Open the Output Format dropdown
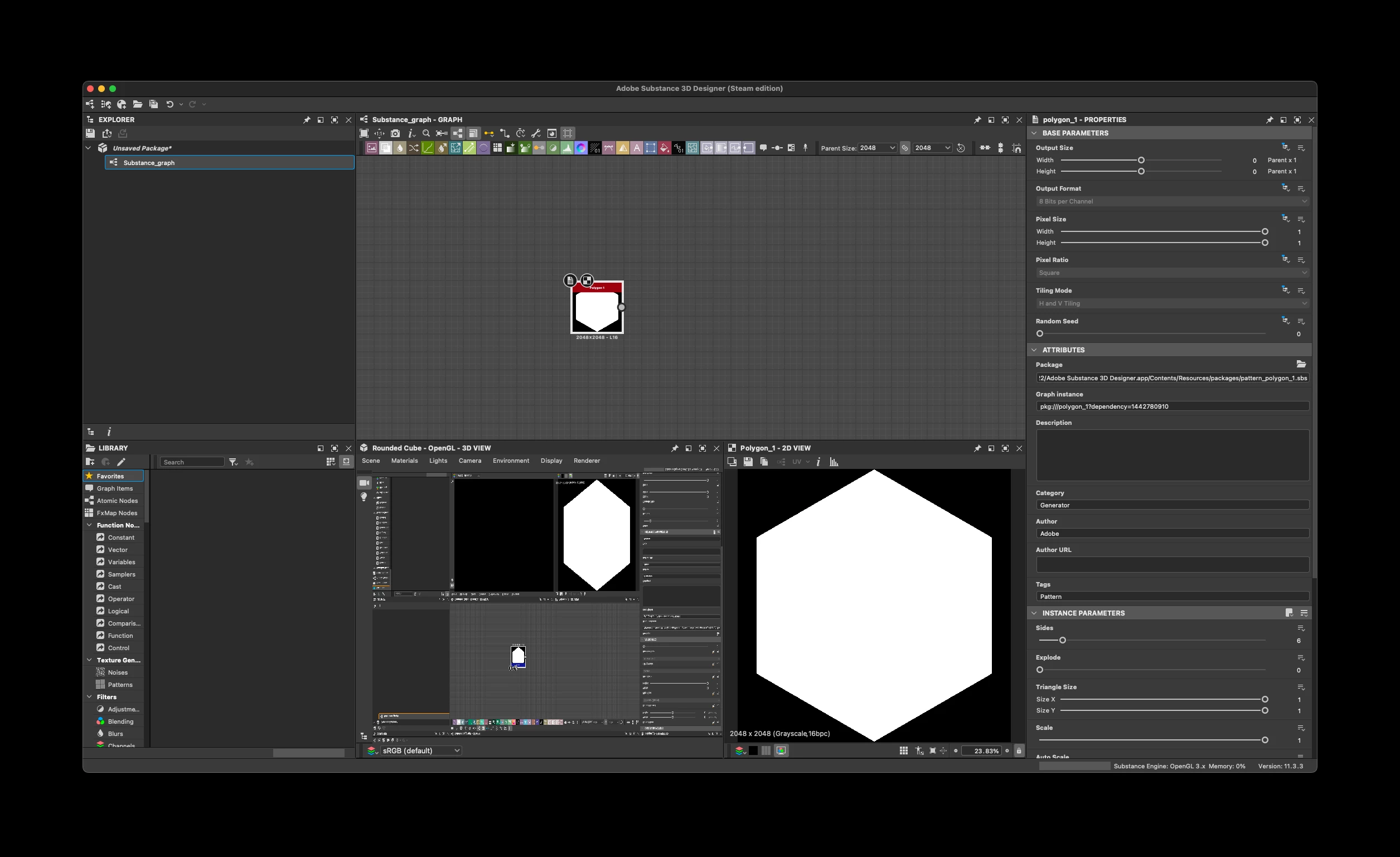The width and height of the screenshot is (1400, 857). [1171, 201]
